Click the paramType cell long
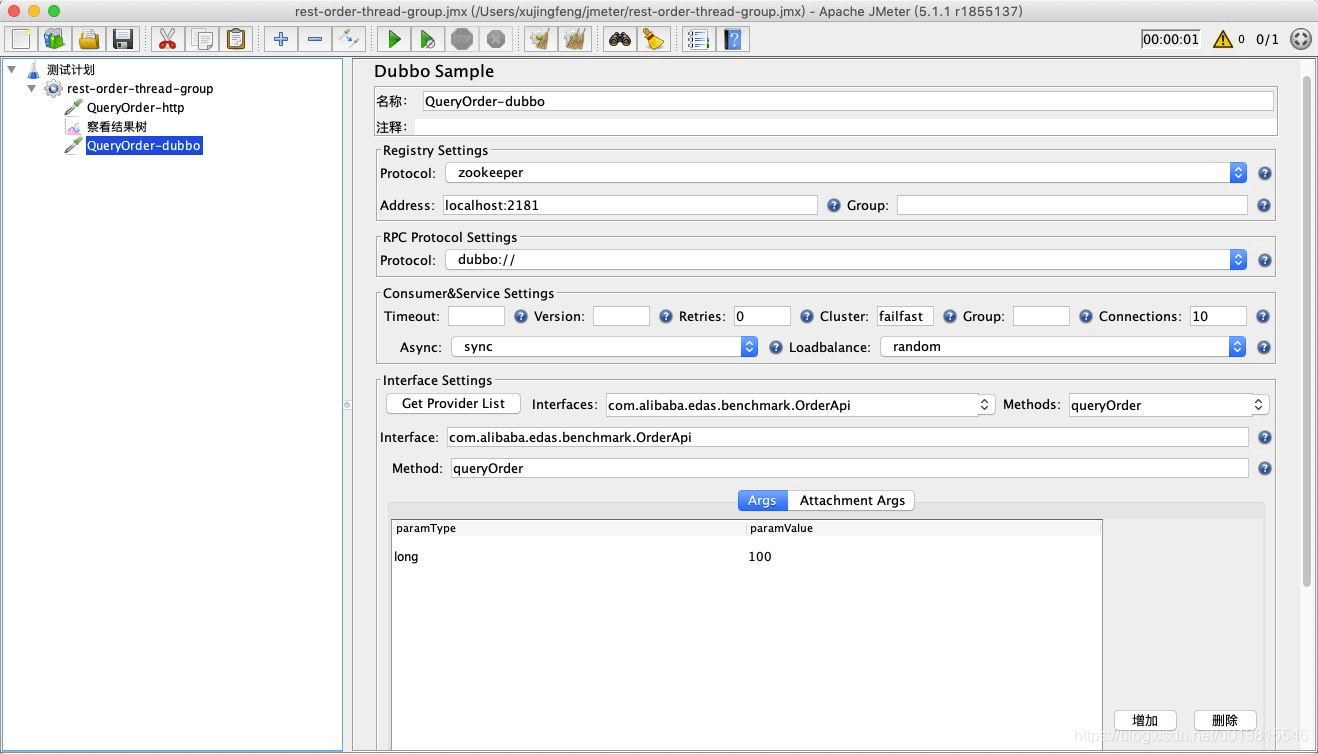The width and height of the screenshot is (1318, 754). tap(568, 557)
